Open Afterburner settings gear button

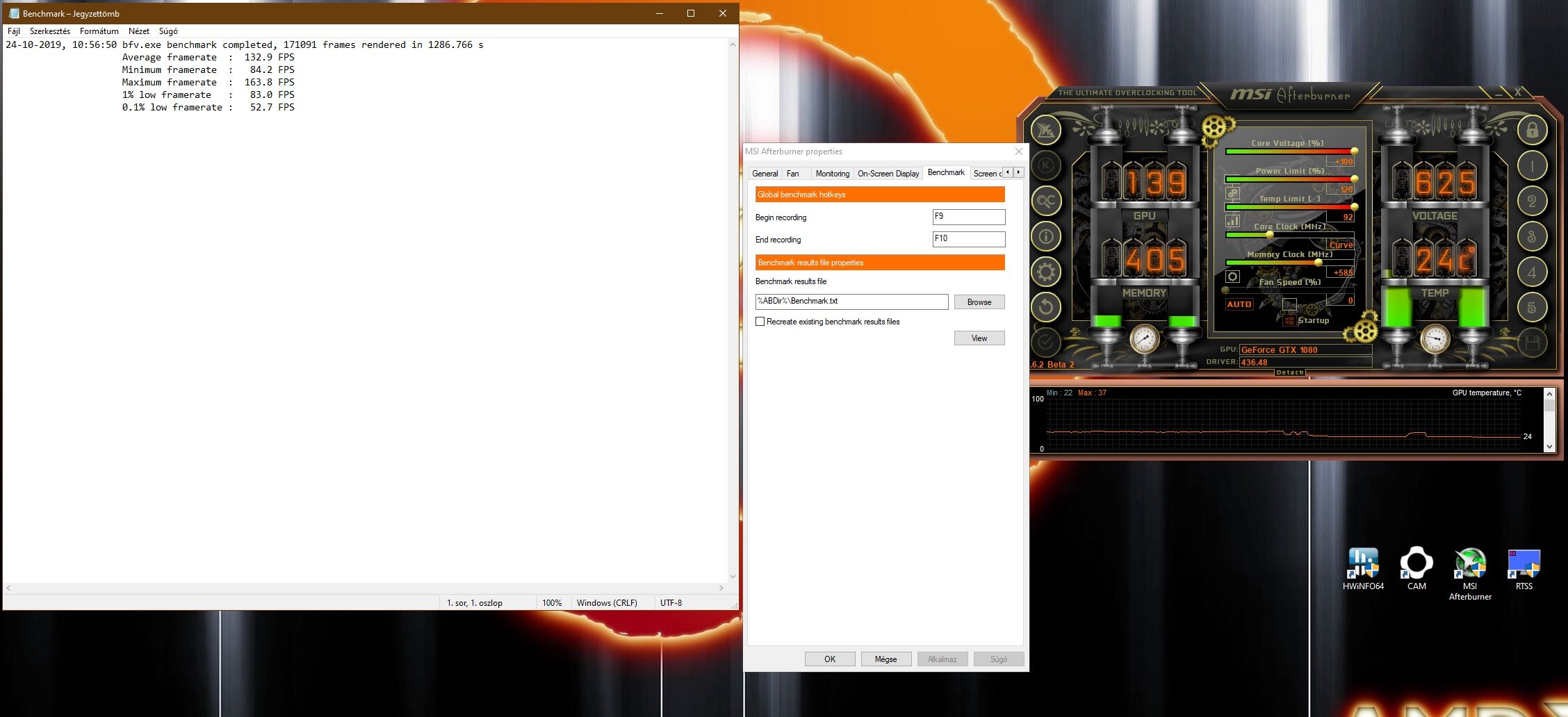(x=1046, y=272)
